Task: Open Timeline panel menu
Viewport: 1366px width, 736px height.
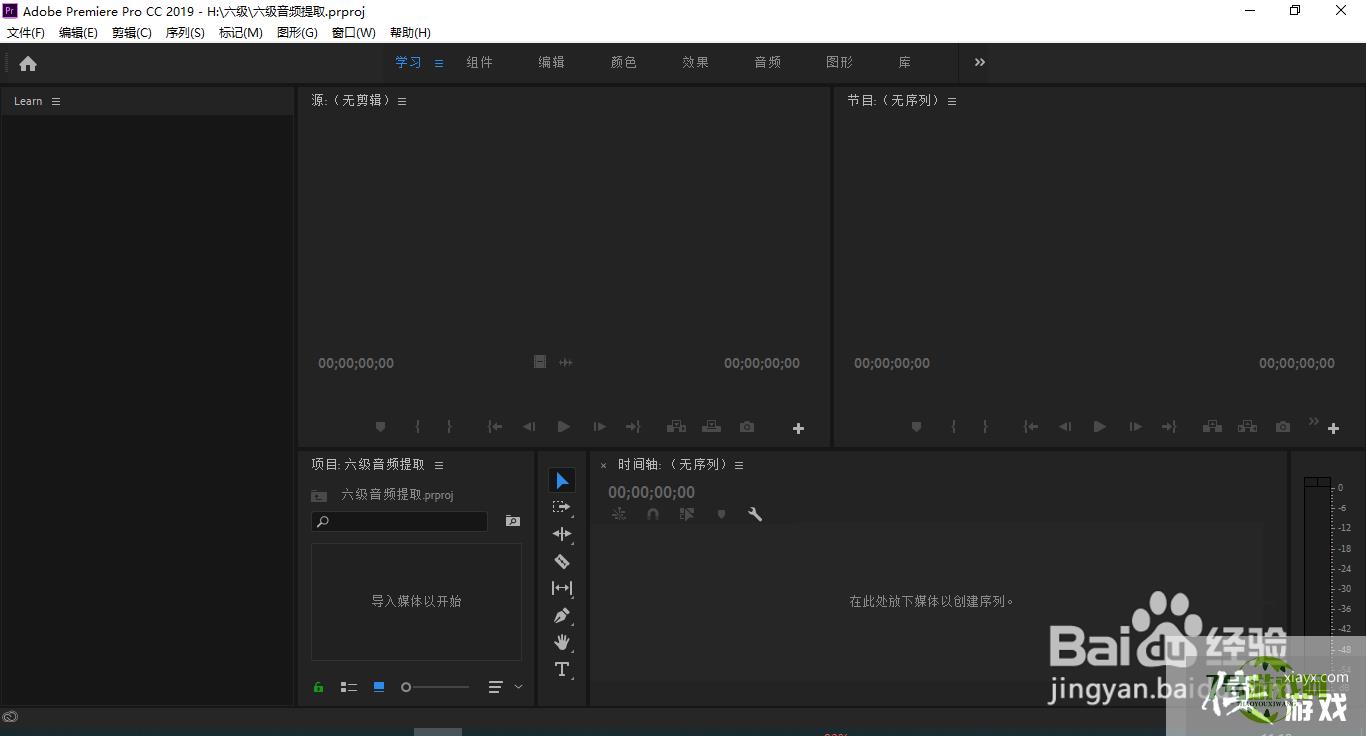Action: pos(739,465)
